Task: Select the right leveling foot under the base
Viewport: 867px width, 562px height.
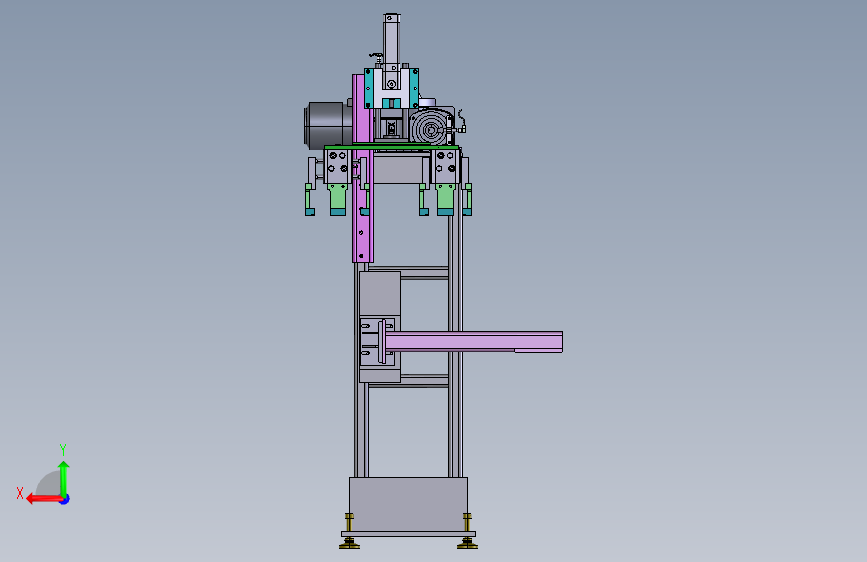Action: pyautogui.click(x=467, y=532)
